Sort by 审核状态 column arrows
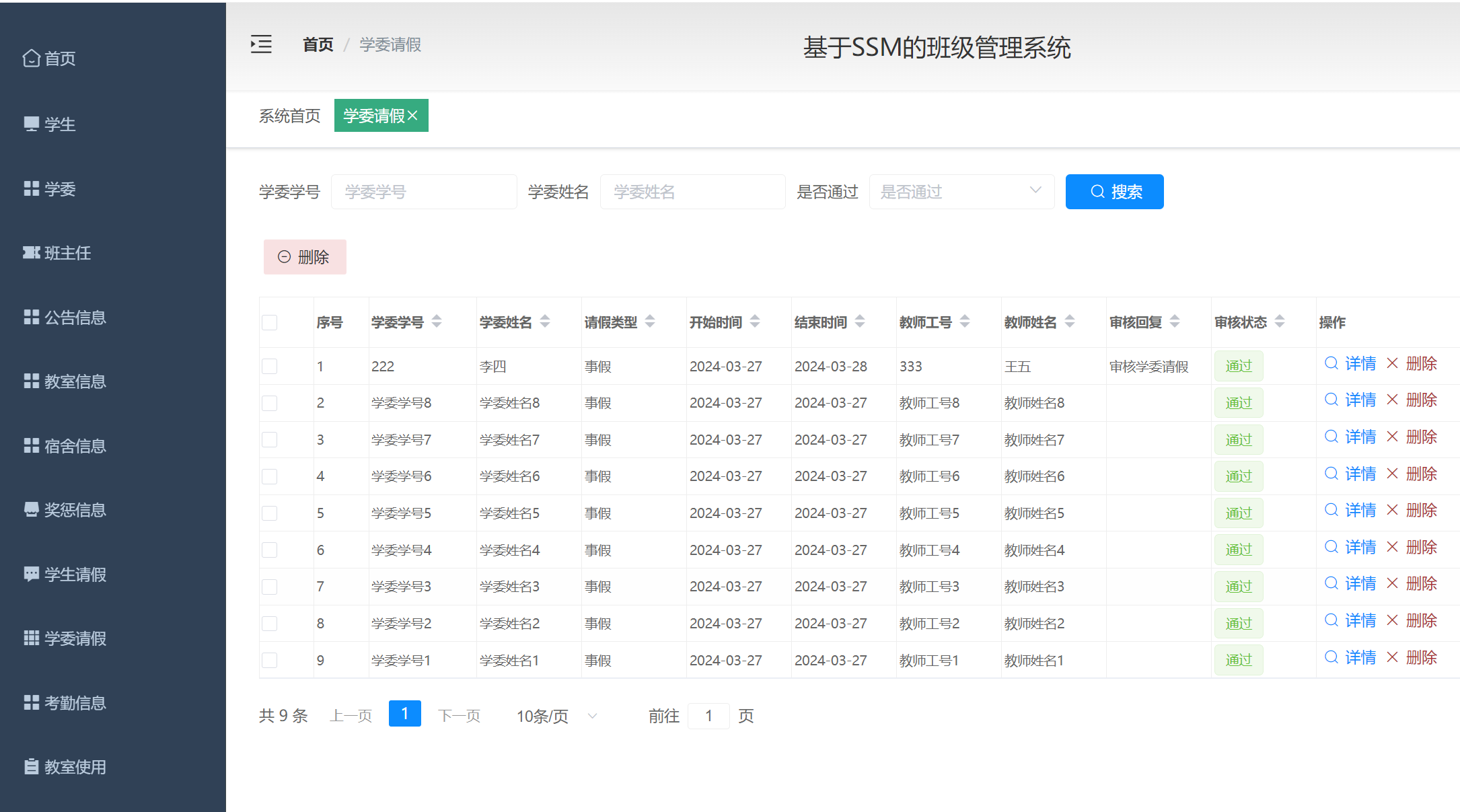Screen dimensions: 1460x812 tap(1280, 322)
